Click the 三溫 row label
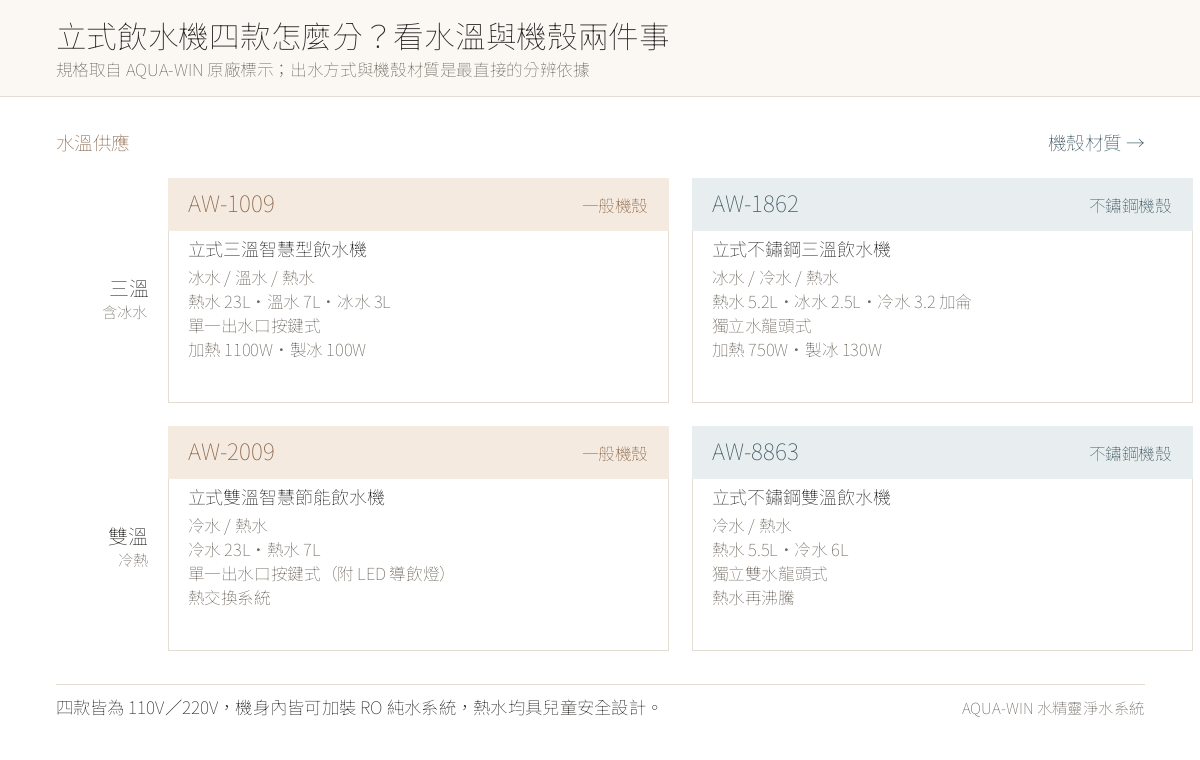 129,289
